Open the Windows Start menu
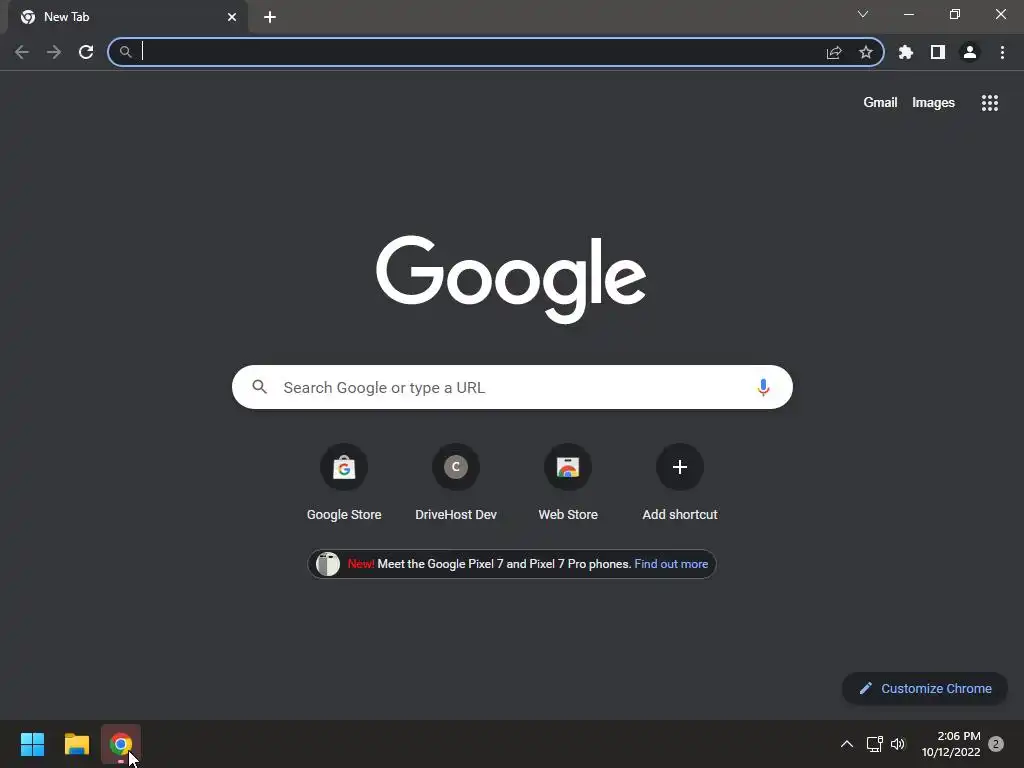Image resolution: width=1024 pixels, height=768 pixels. (33, 744)
